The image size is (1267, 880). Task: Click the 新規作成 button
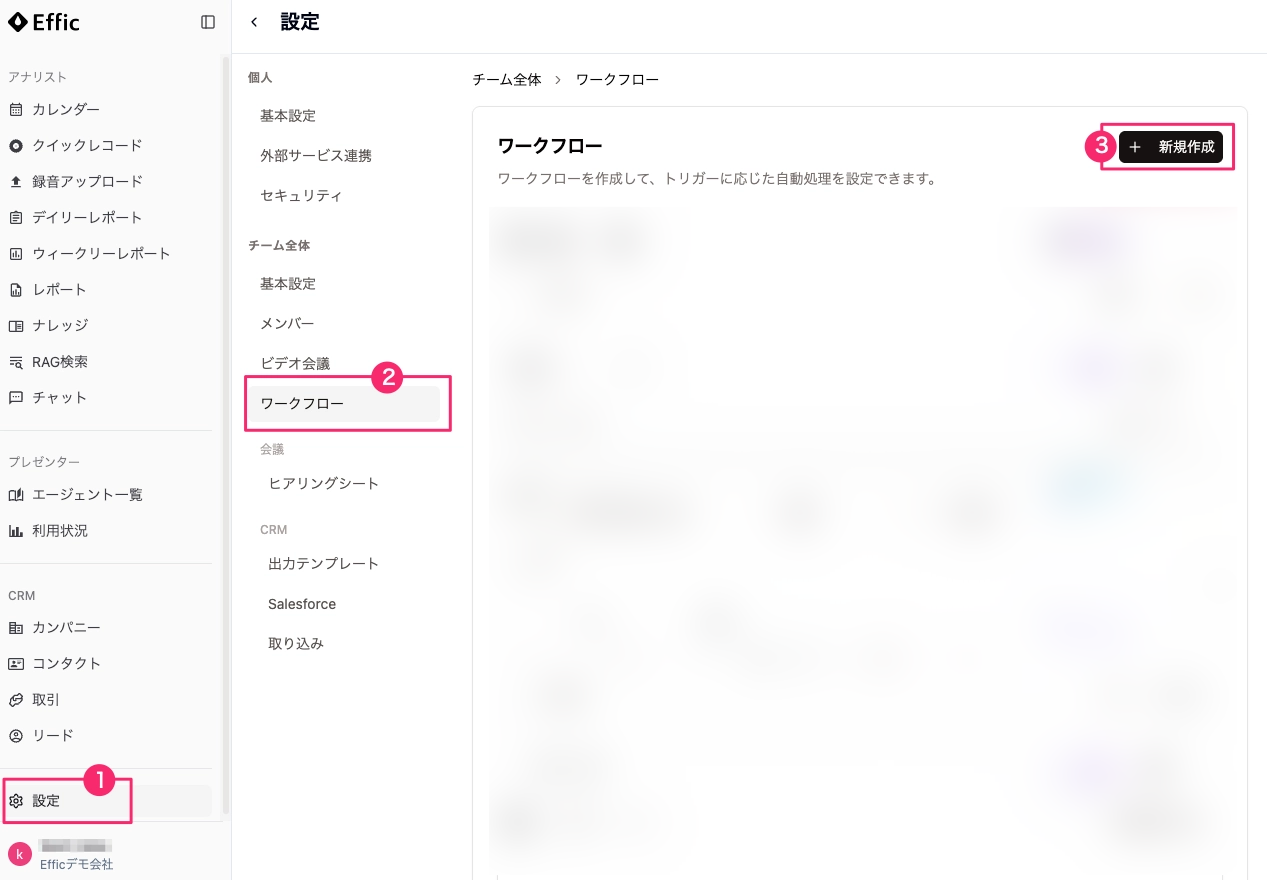click(1170, 147)
